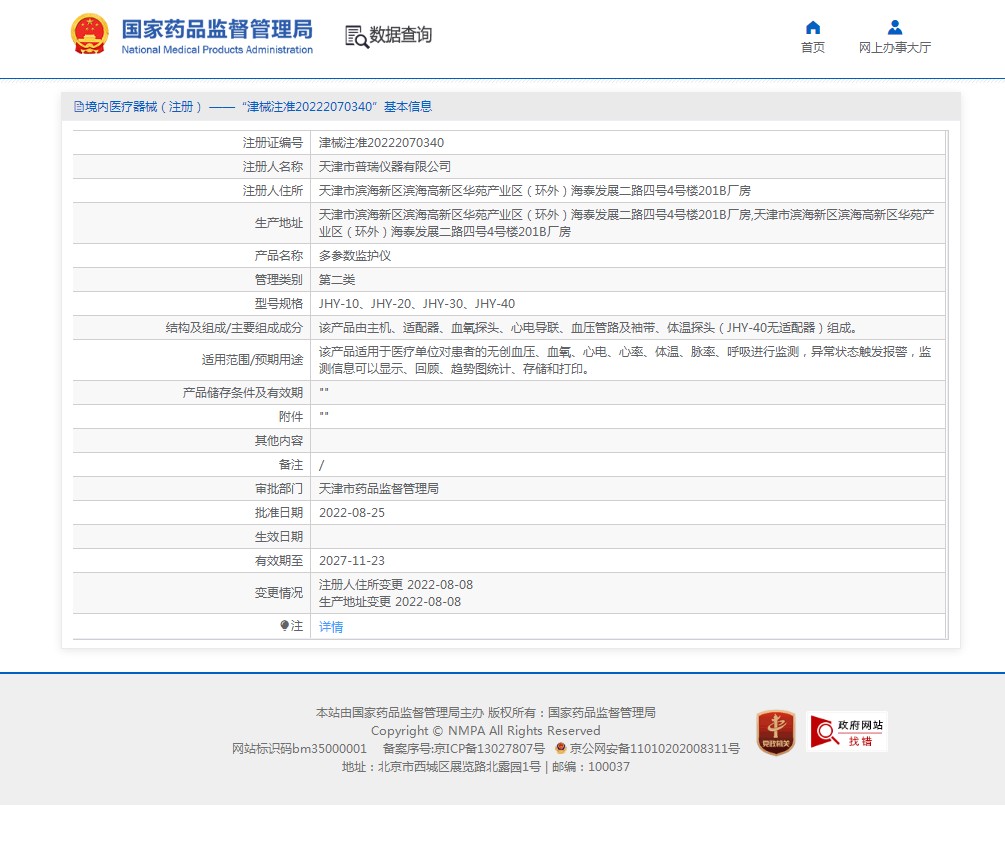
Task: Click the 审批部门 row label
Action: pyautogui.click(x=278, y=488)
